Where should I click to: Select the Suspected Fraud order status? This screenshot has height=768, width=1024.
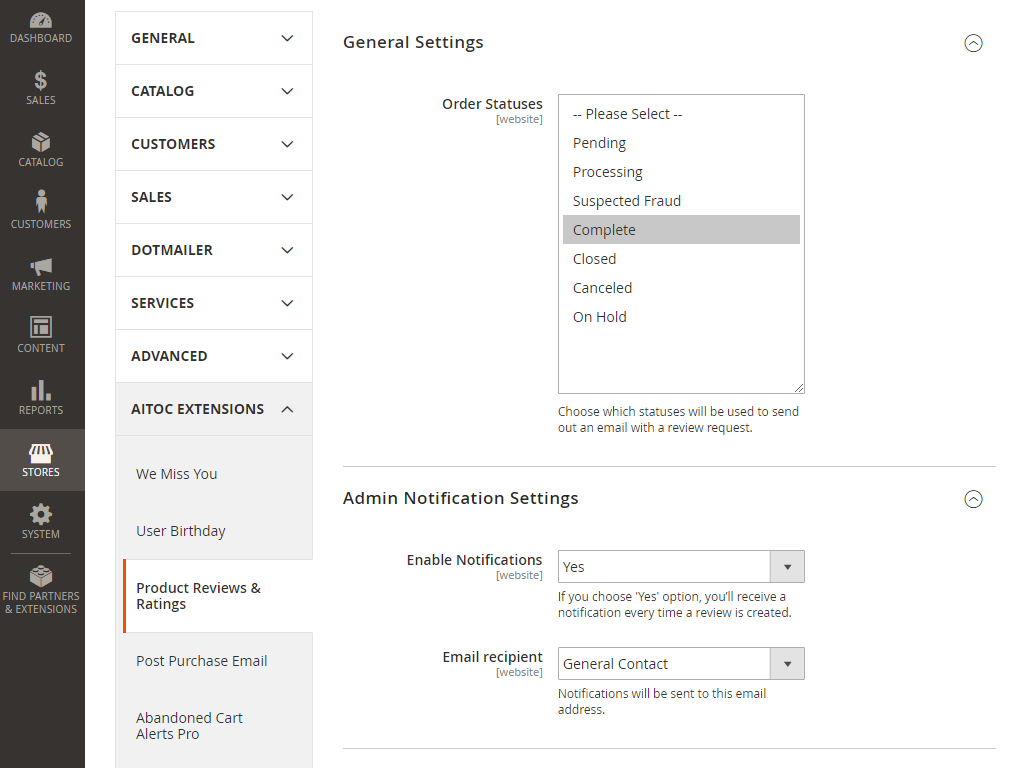coord(681,201)
